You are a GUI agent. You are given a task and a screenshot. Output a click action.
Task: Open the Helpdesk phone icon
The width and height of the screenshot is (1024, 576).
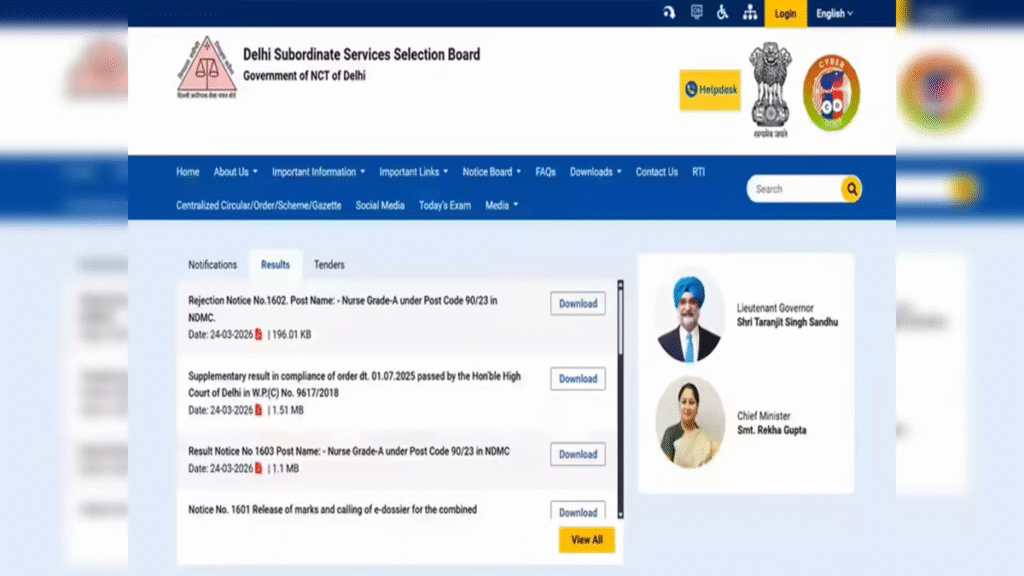[x=692, y=90]
